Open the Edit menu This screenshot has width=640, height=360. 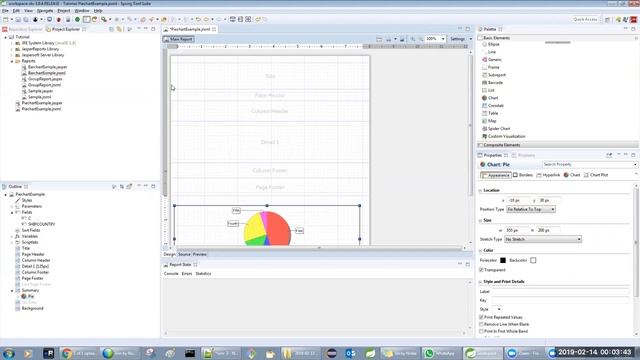click(x=16, y=11)
